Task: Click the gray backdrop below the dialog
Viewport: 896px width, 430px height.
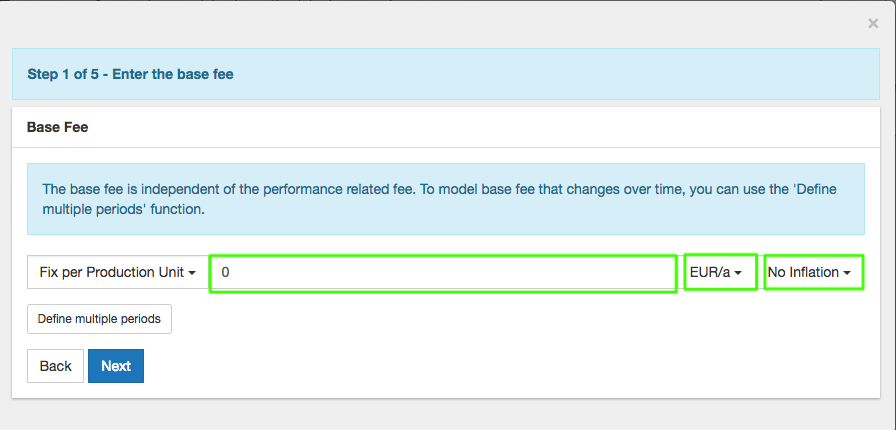Action: [446, 415]
